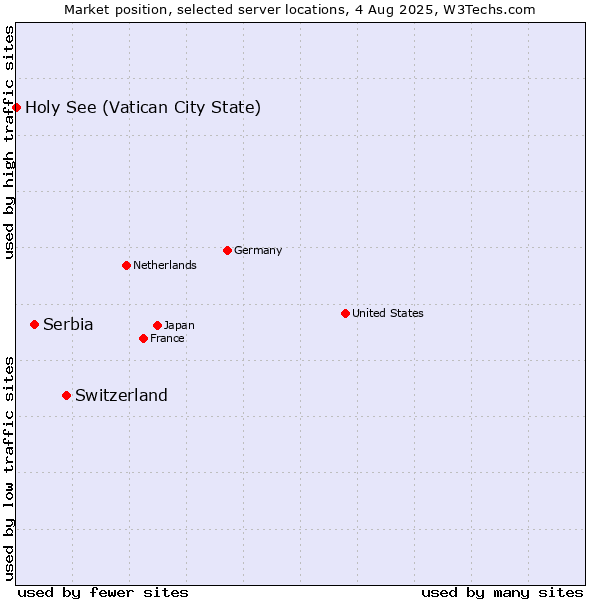Click the Holy See (Vatican City State) label
Image resolution: width=600 pixels, height=600 pixels.
143,108
